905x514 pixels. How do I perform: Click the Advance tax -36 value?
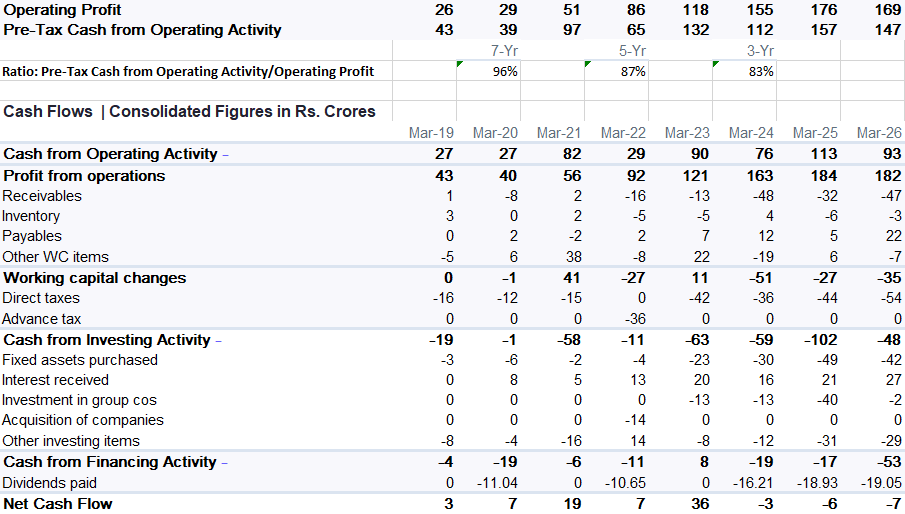pyautogui.click(x=635, y=319)
